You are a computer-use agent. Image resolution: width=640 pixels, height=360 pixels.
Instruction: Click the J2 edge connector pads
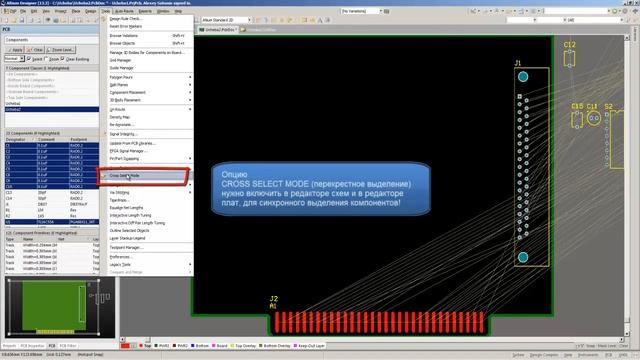click(x=379, y=322)
